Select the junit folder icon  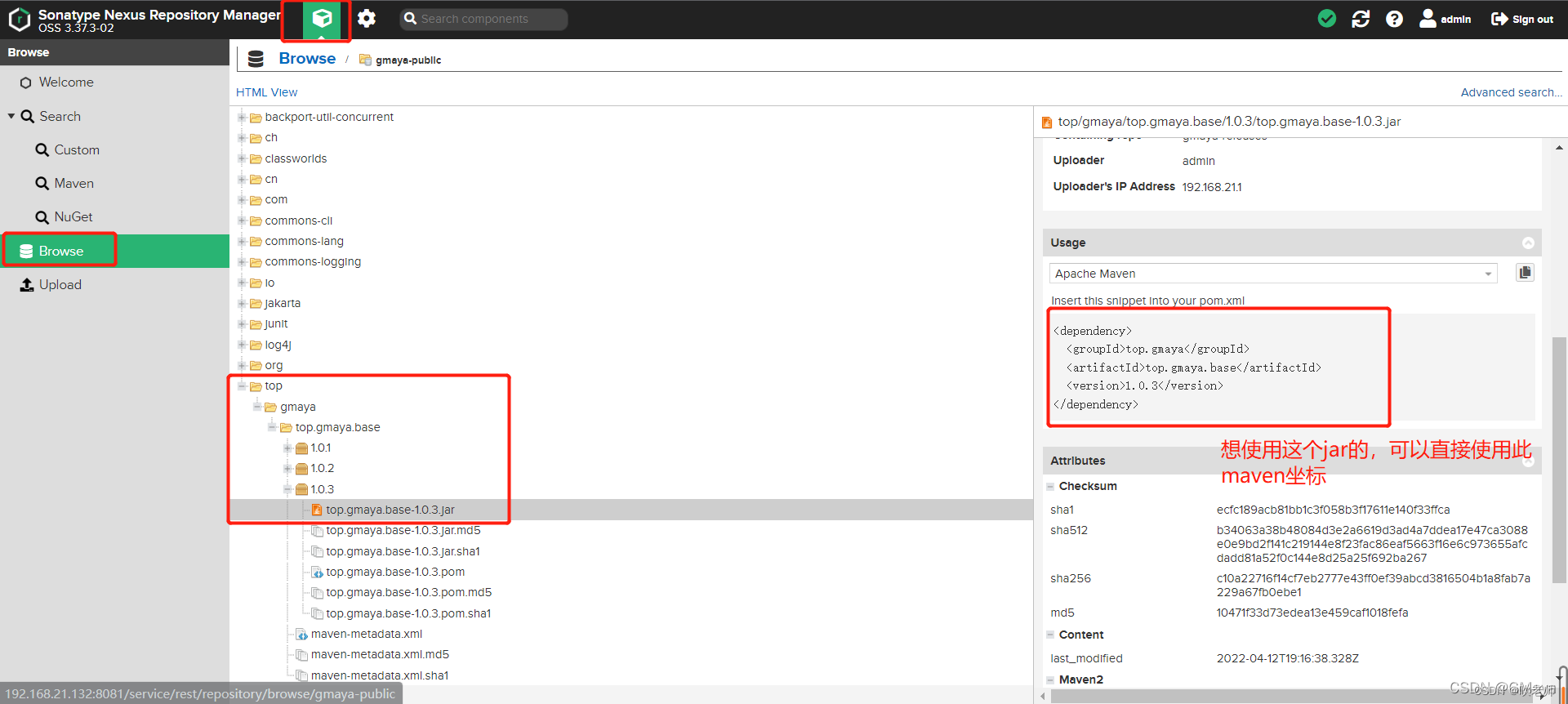(256, 323)
